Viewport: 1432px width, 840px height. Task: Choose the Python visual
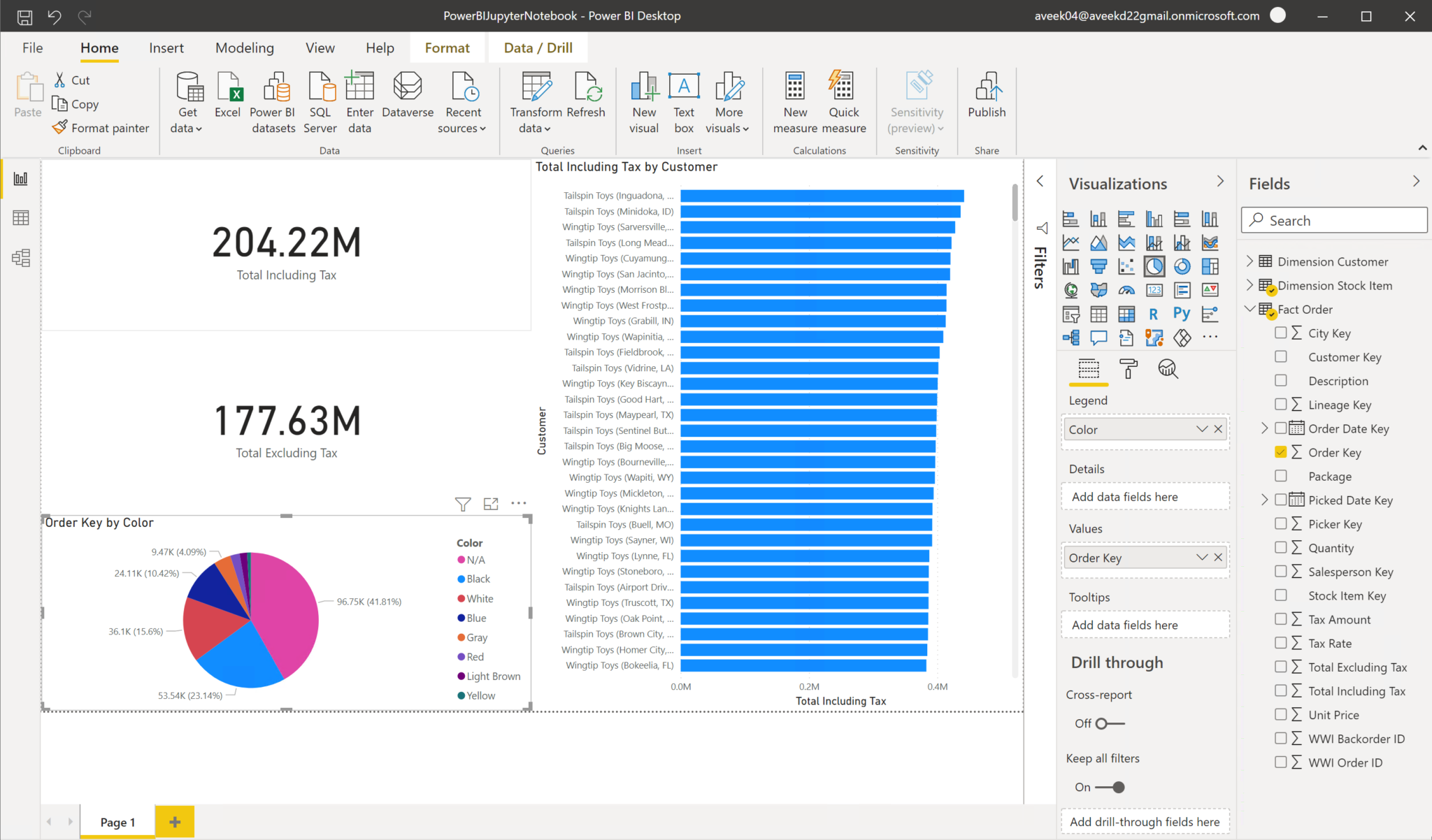1182,314
